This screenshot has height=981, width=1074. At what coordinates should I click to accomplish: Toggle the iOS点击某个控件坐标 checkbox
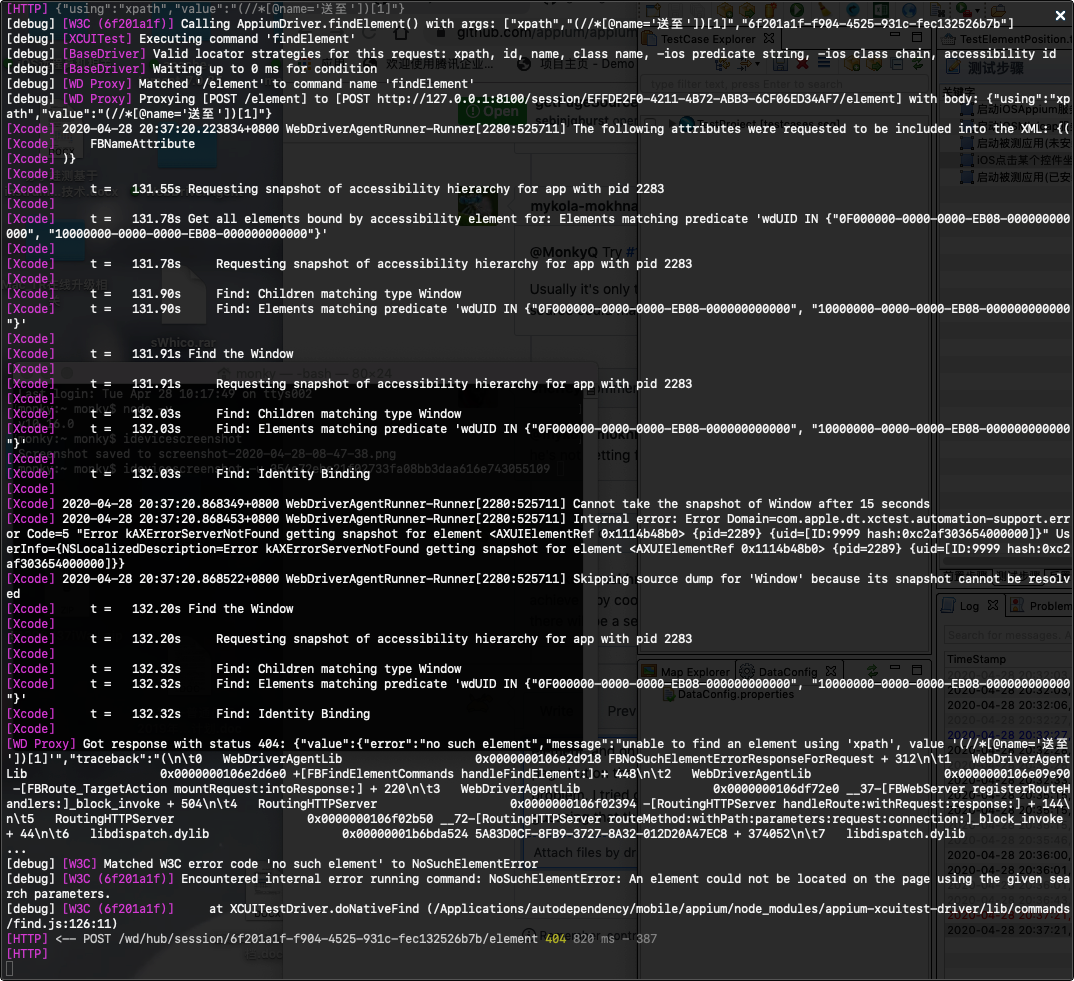coord(967,157)
